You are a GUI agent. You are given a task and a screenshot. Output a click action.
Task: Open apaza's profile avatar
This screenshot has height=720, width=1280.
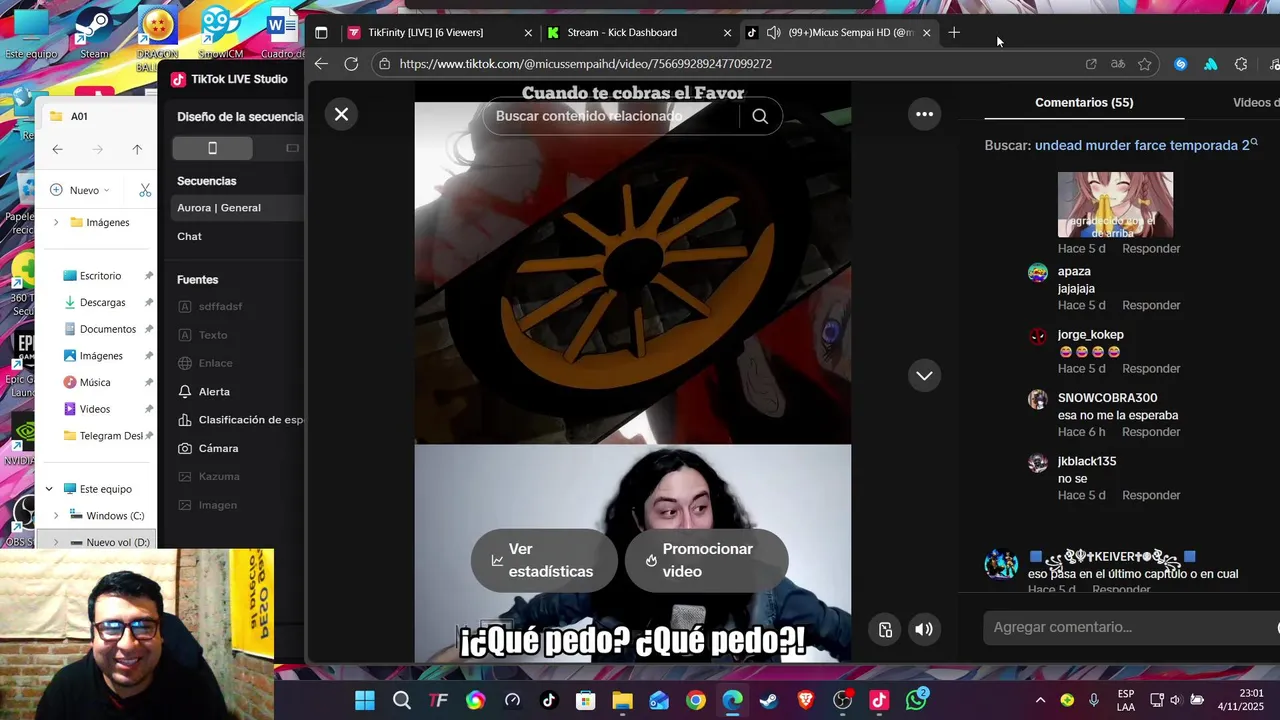point(1038,273)
